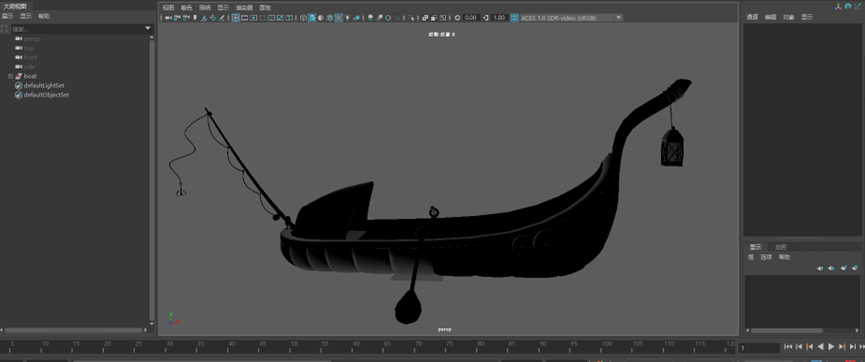Select the front camera in outliner
This screenshot has width=865, height=362.
click(x=30, y=57)
